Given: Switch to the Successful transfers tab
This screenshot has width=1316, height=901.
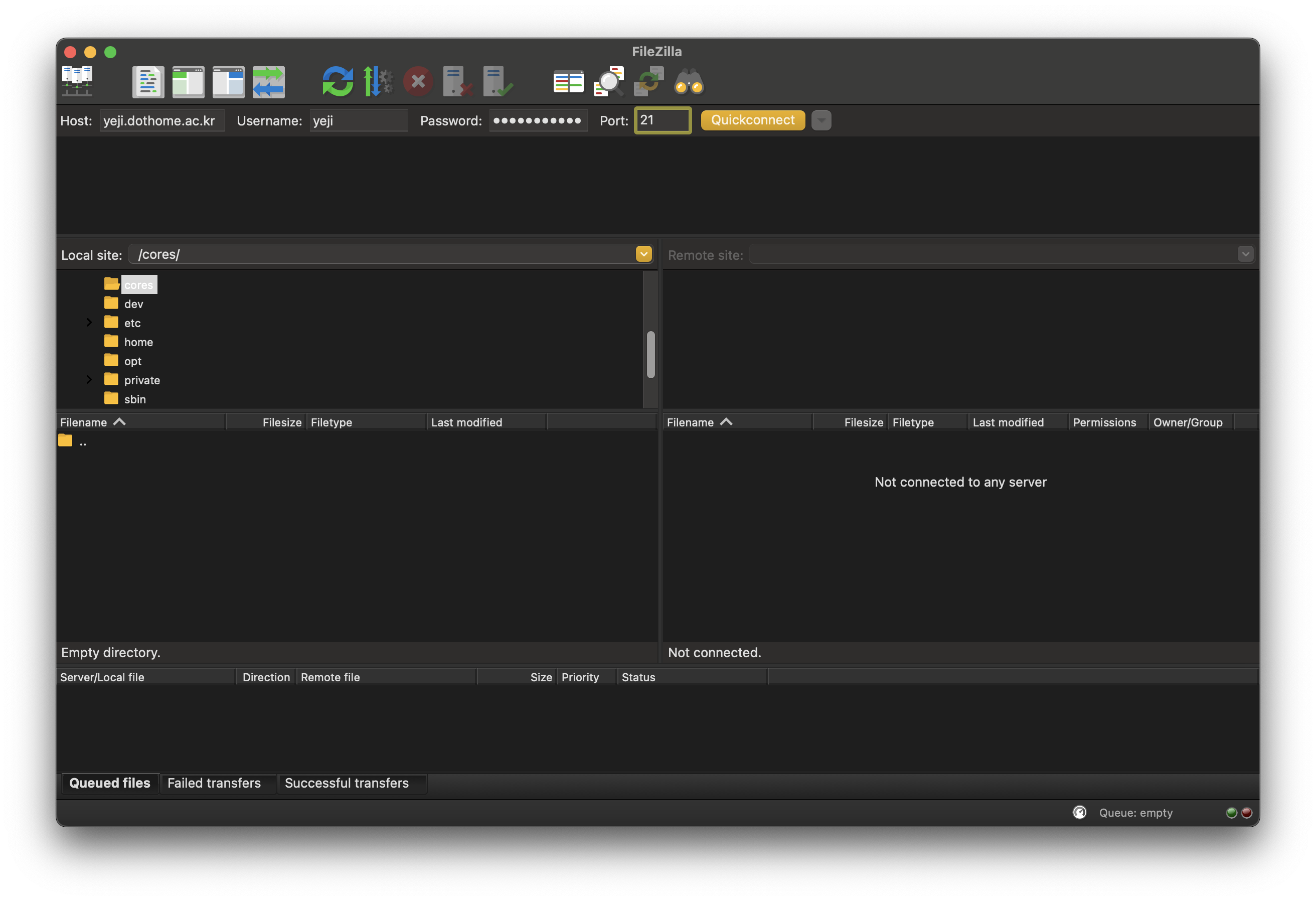Looking at the screenshot, I should [347, 783].
